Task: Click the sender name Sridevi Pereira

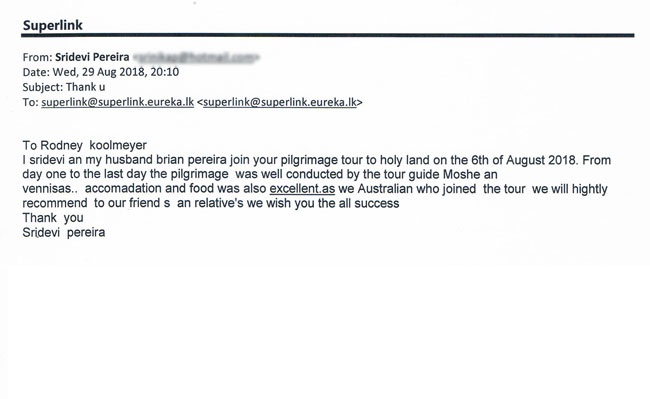Action: 92,57
